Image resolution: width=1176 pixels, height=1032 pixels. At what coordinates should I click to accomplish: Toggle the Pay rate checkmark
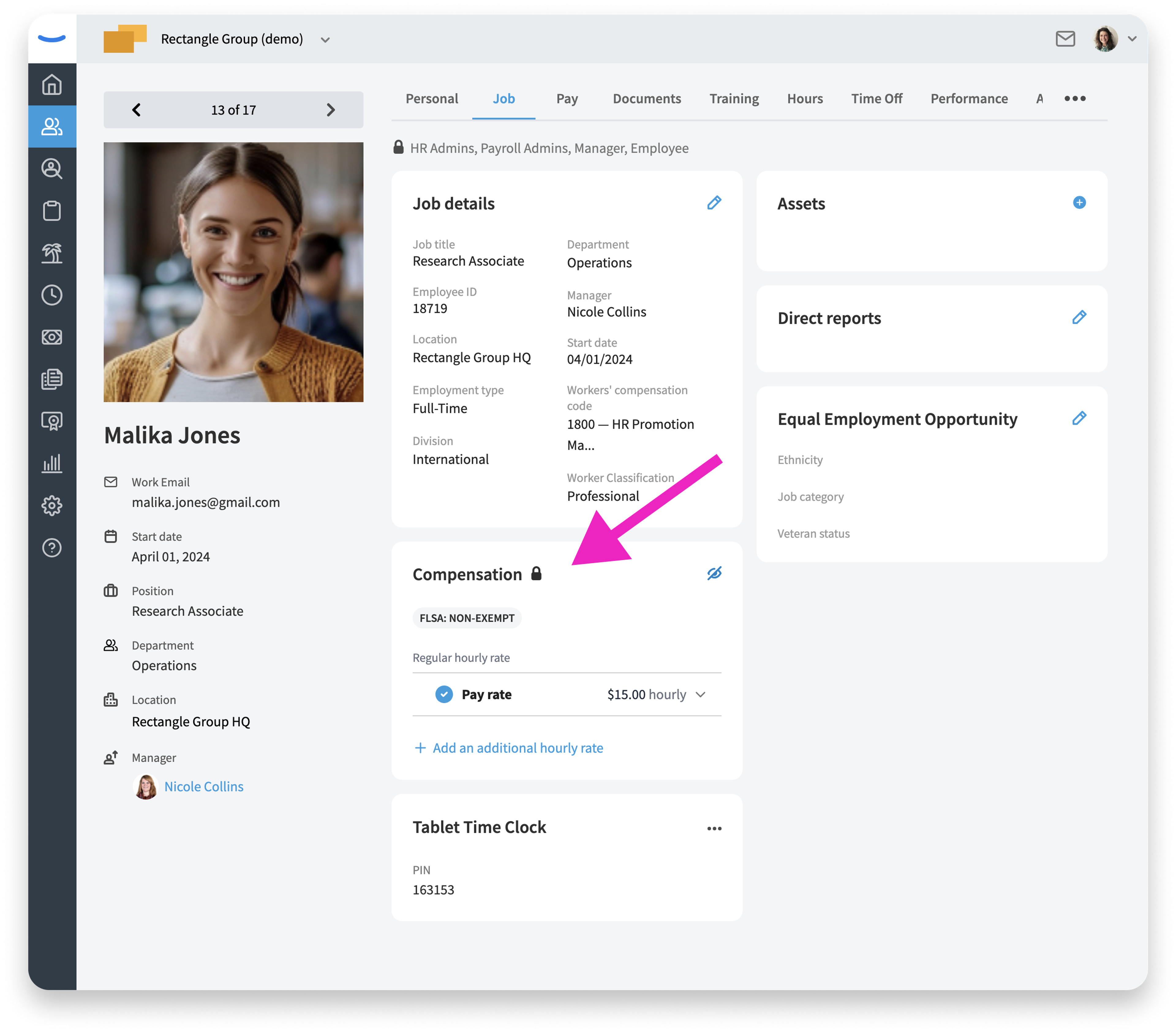[x=443, y=694]
